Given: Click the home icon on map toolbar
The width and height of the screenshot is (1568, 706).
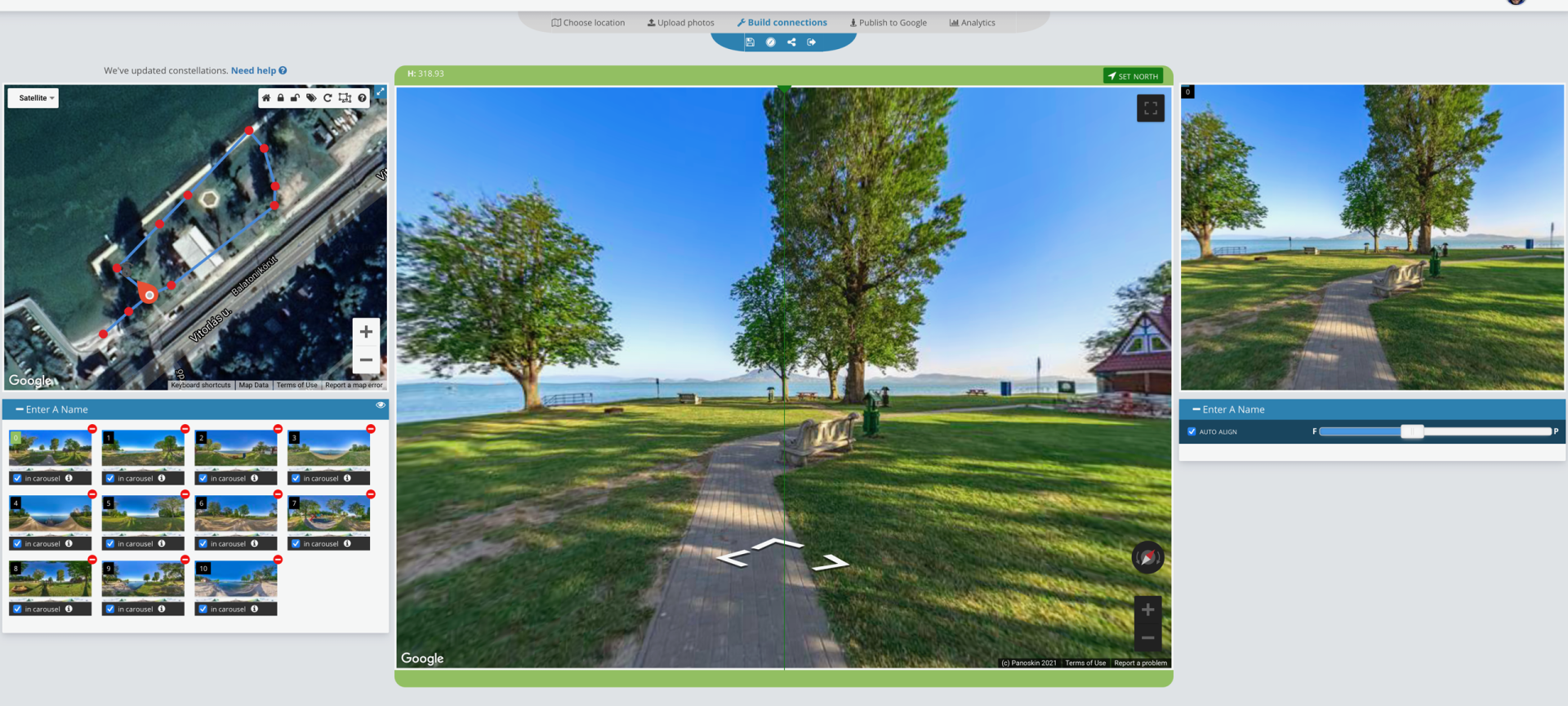Looking at the screenshot, I should pyautogui.click(x=265, y=98).
